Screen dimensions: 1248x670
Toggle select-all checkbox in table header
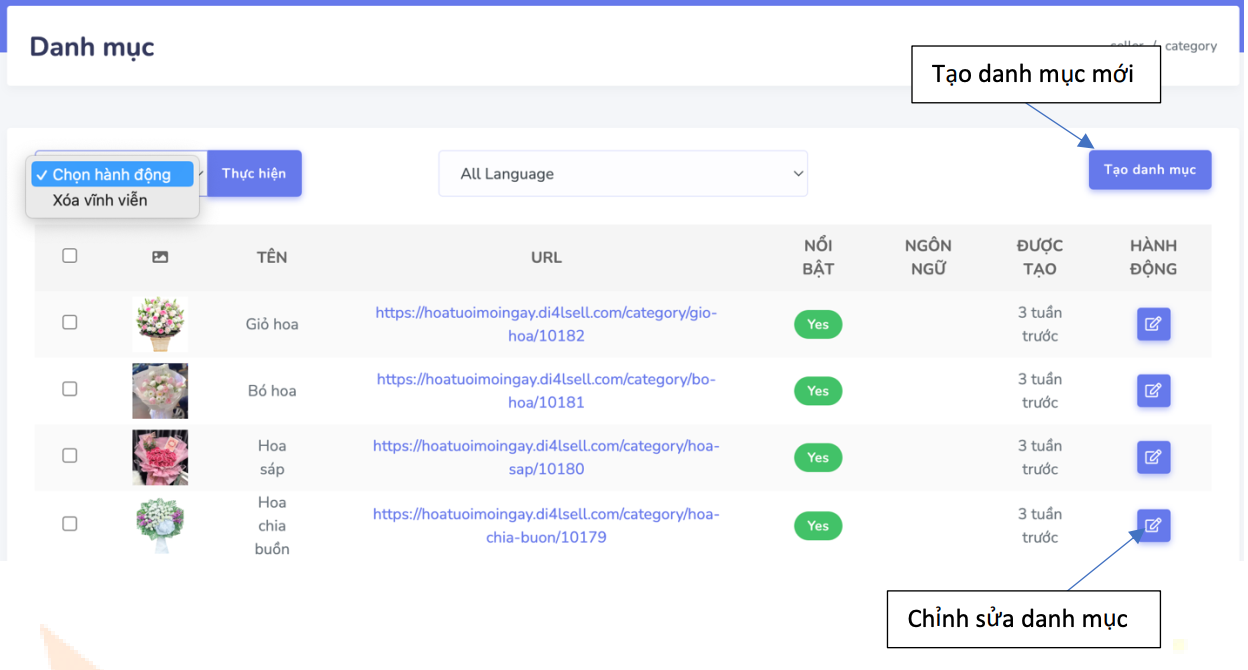70,256
